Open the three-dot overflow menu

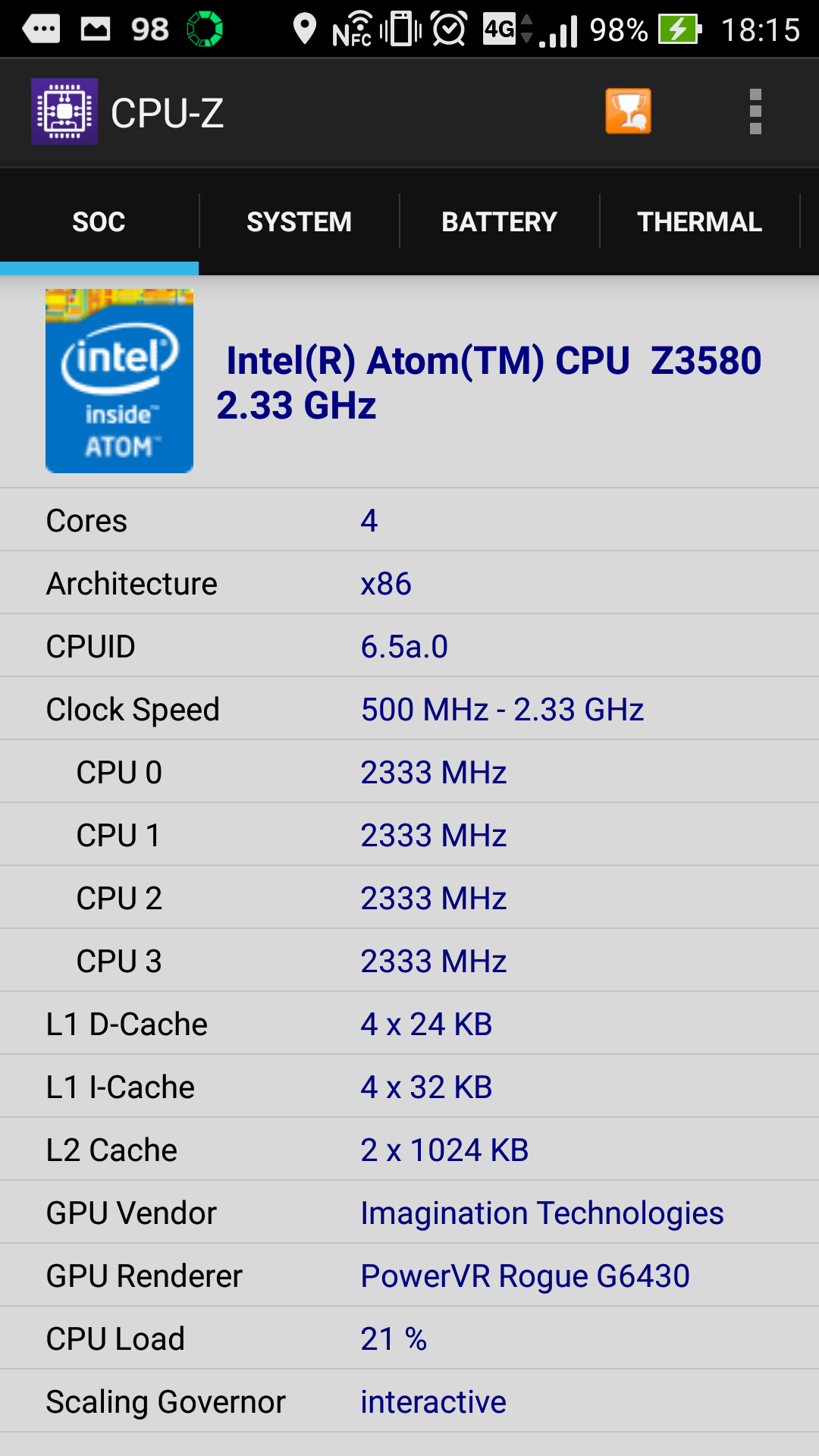pyautogui.click(x=755, y=111)
